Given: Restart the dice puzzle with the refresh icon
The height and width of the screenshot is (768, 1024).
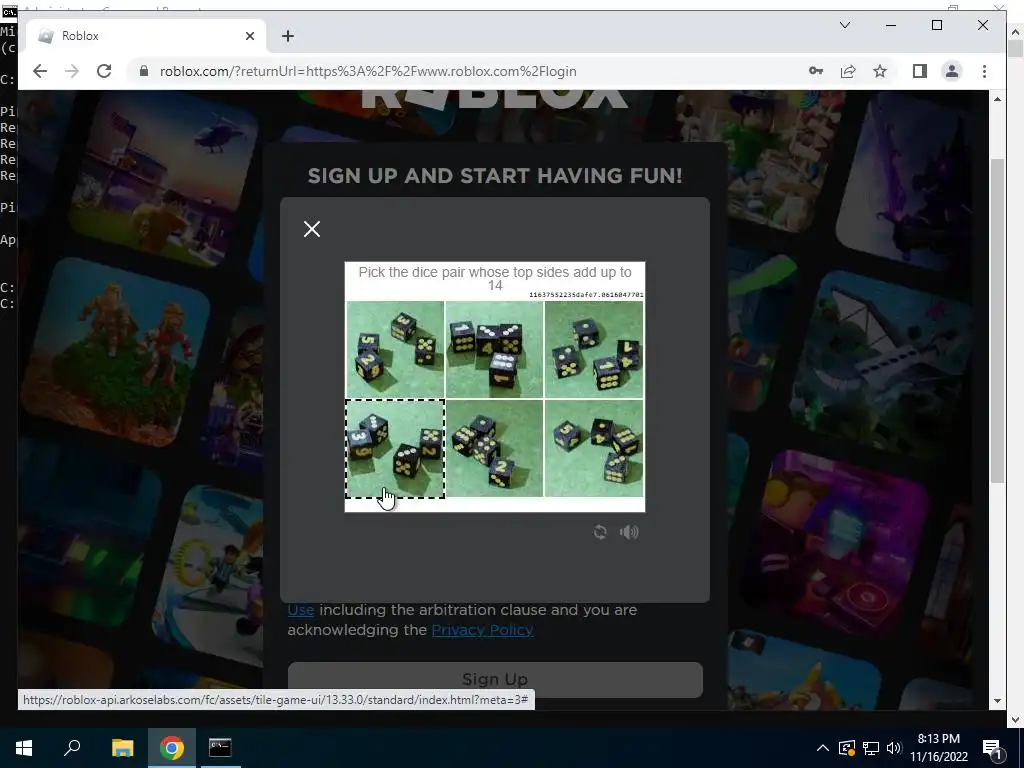Looking at the screenshot, I should coord(600,532).
